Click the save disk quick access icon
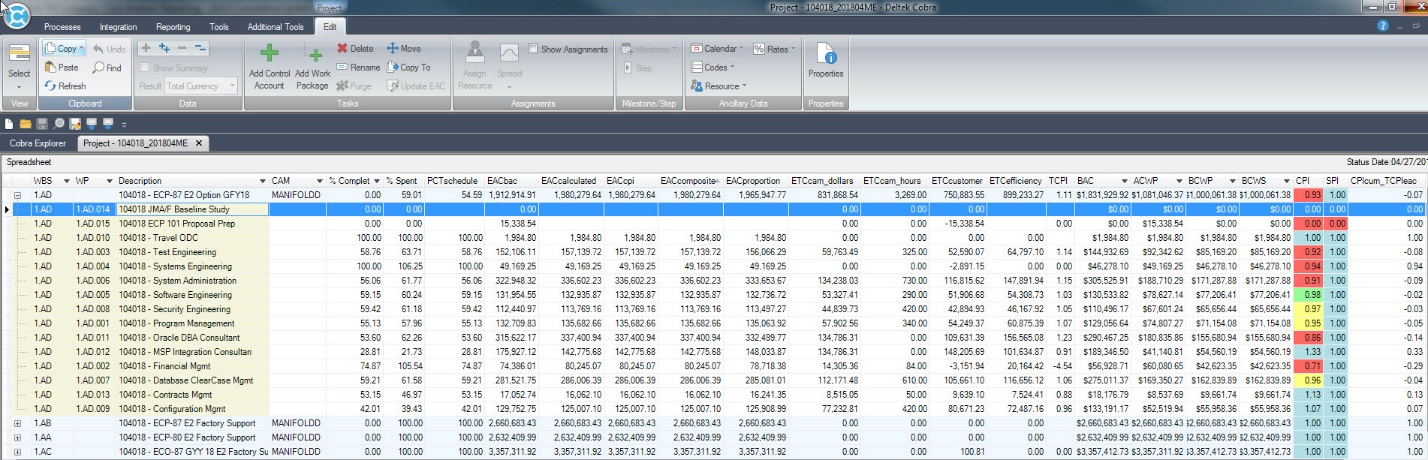1428x460 pixels. pyautogui.click(x=42, y=124)
